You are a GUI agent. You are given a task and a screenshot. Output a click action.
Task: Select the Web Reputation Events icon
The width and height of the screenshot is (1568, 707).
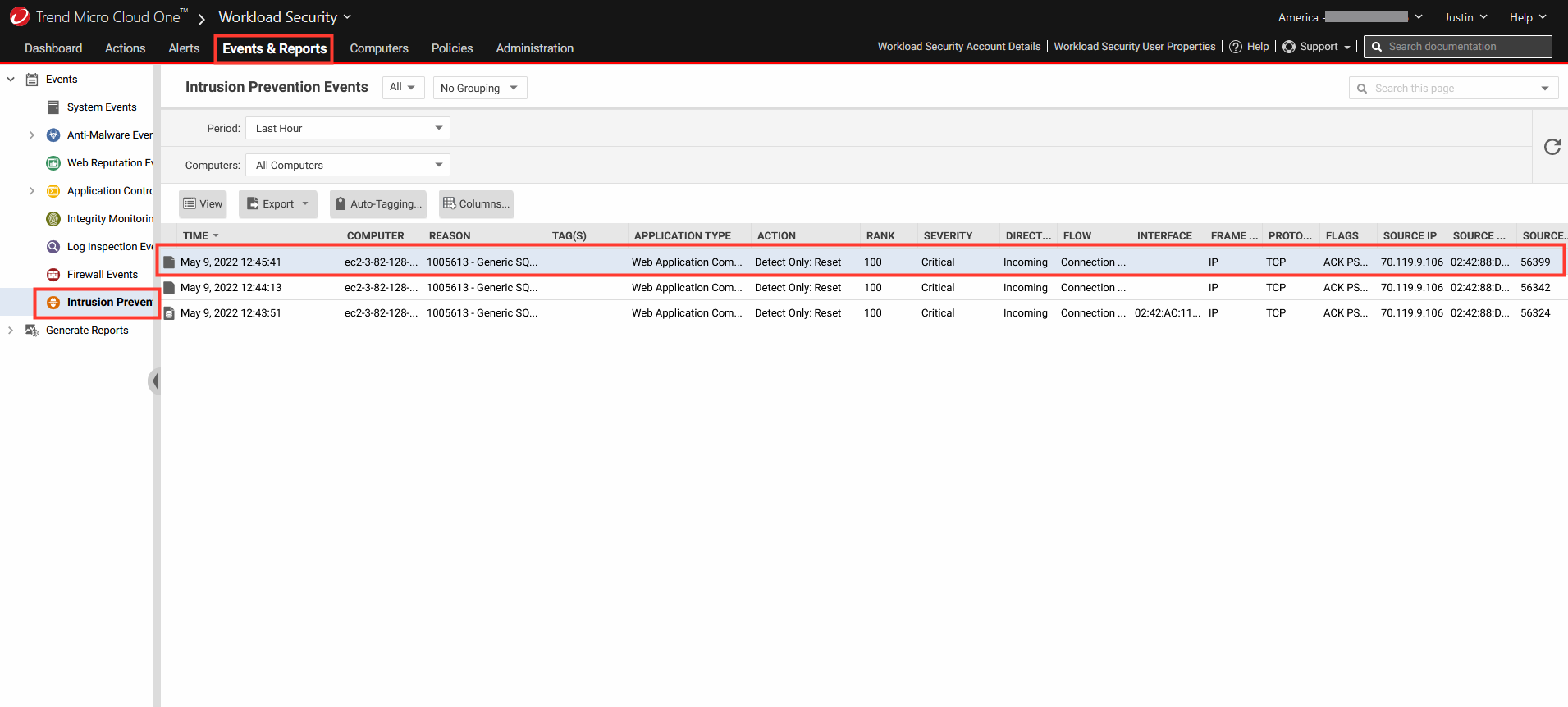coord(53,163)
